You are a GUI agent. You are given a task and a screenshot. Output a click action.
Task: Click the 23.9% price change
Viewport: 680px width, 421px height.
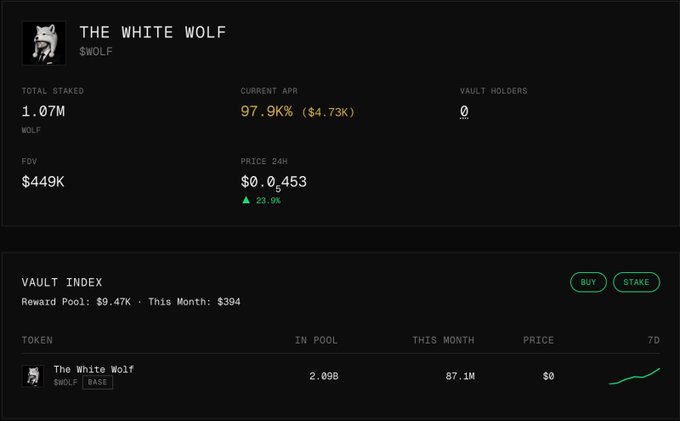pyautogui.click(x=268, y=200)
